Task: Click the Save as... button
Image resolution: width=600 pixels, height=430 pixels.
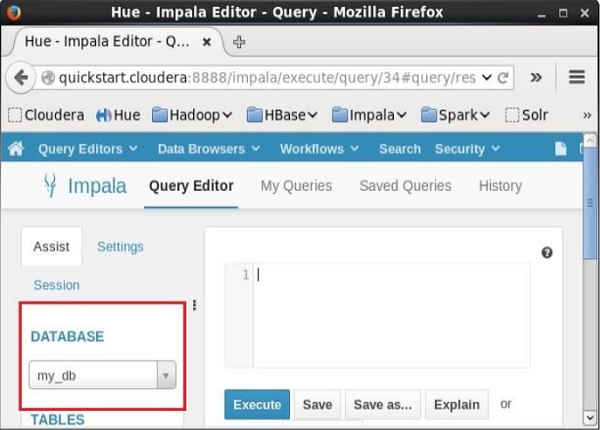Action: [382, 405]
